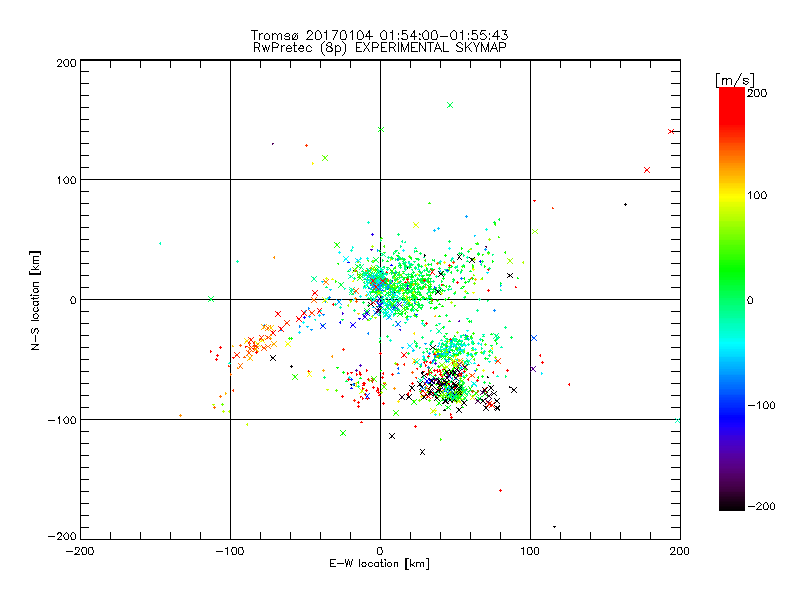Click the red X marker at far top-right edge
Image resolution: width=800 pixels, height=600 pixels.
(671, 132)
